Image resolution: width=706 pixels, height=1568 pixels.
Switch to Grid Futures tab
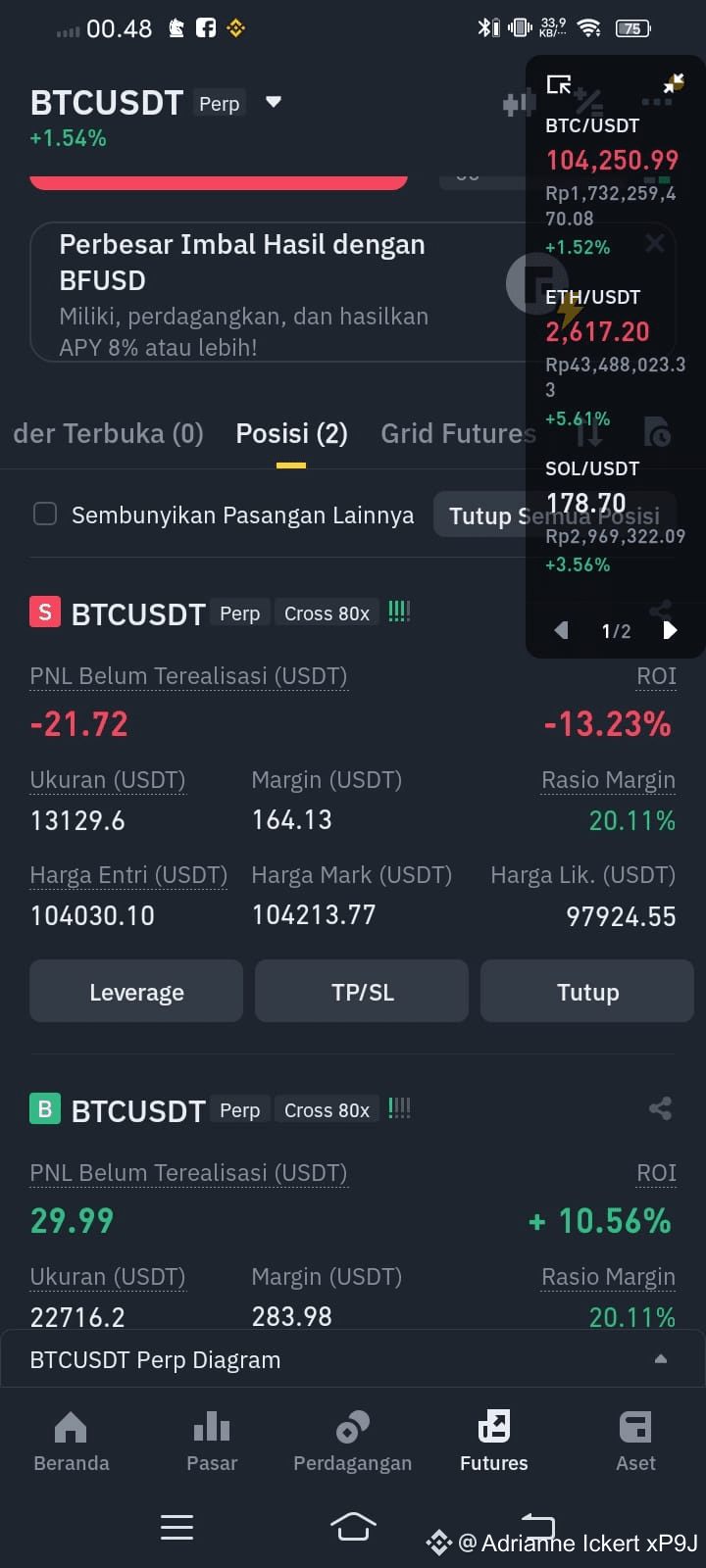(x=458, y=433)
